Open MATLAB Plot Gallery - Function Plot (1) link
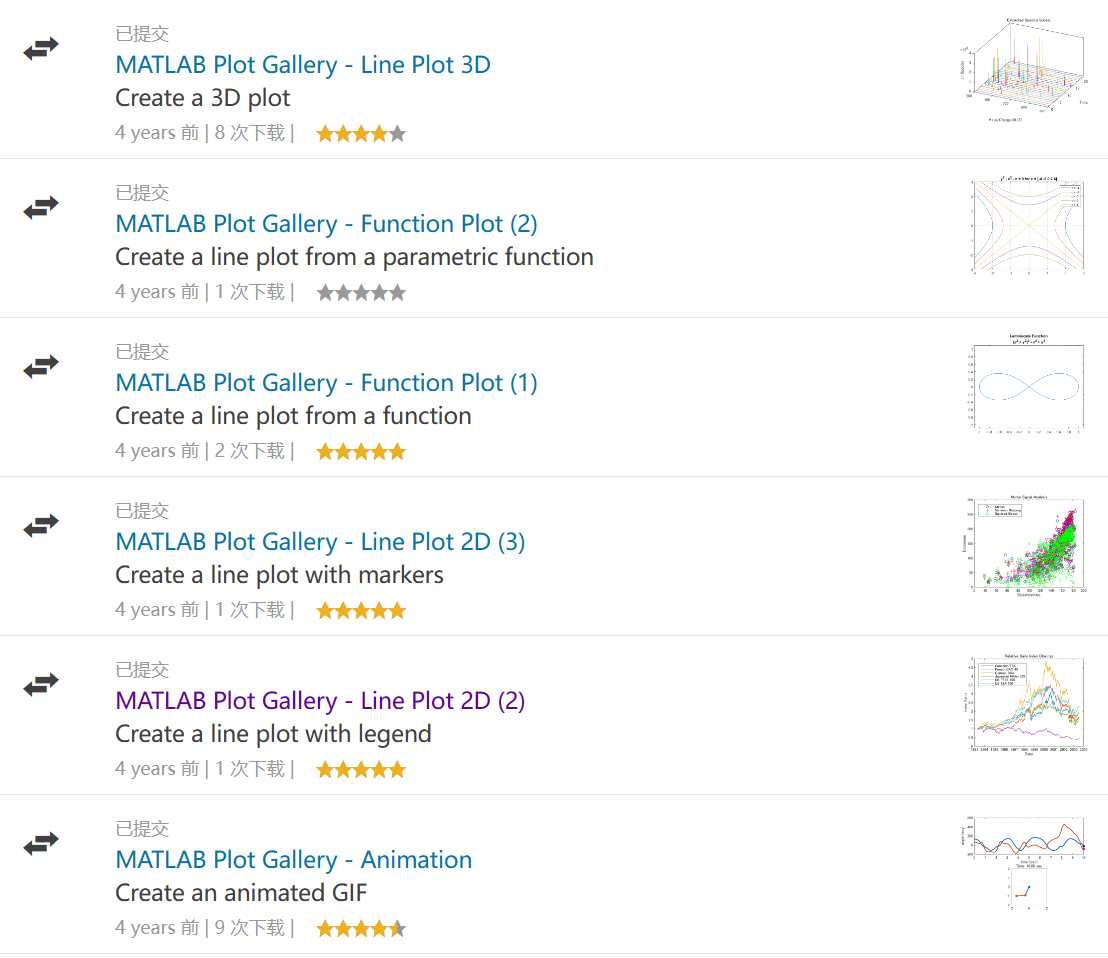 326,383
